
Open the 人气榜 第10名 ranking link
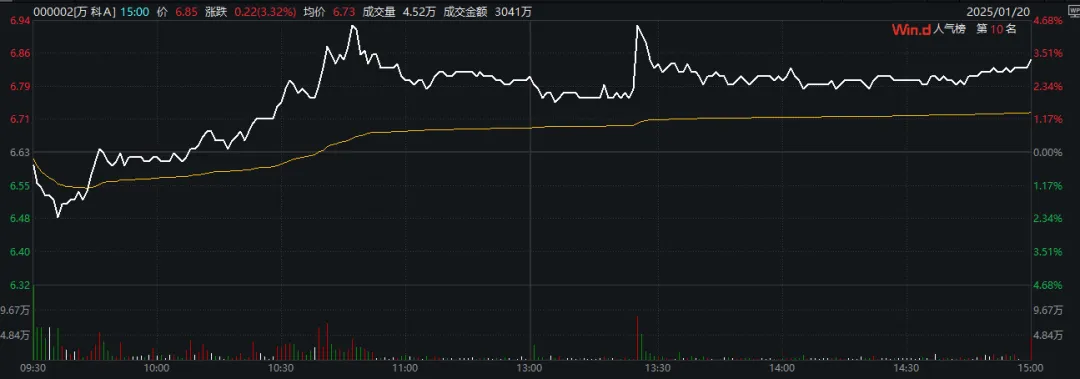975,30
